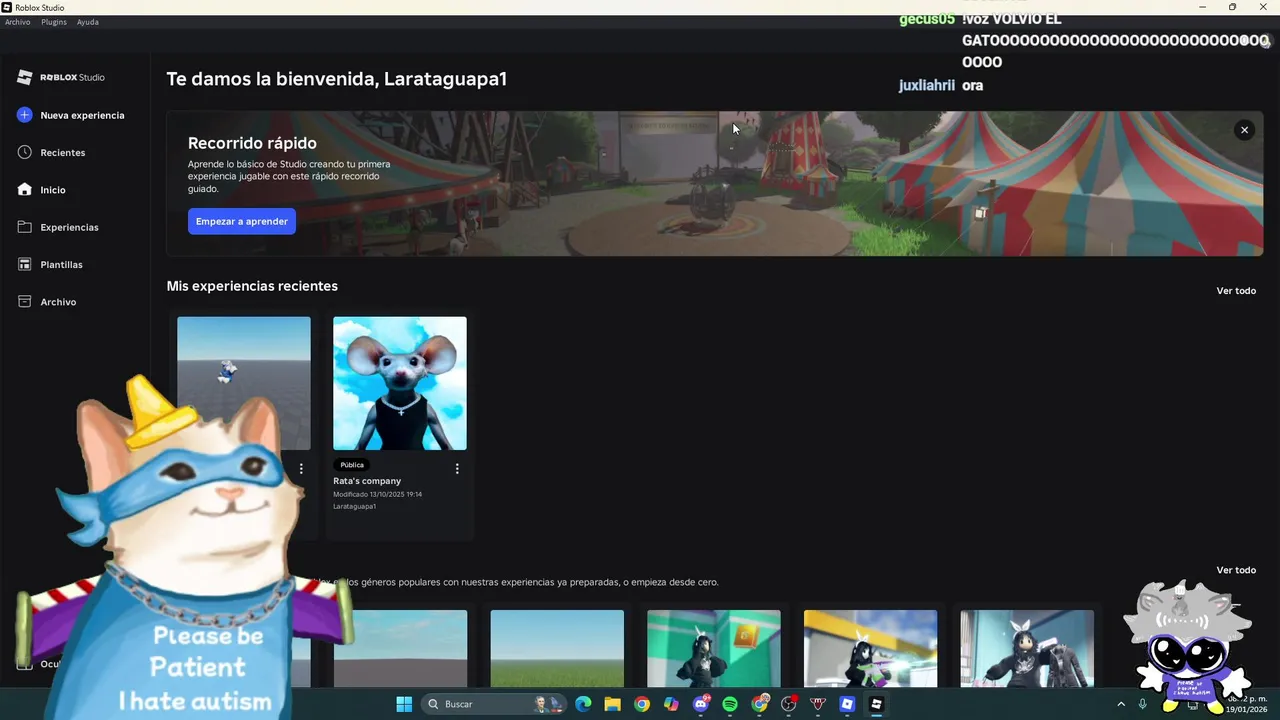
Task: Click the Rata's company title text
Action: point(367,481)
